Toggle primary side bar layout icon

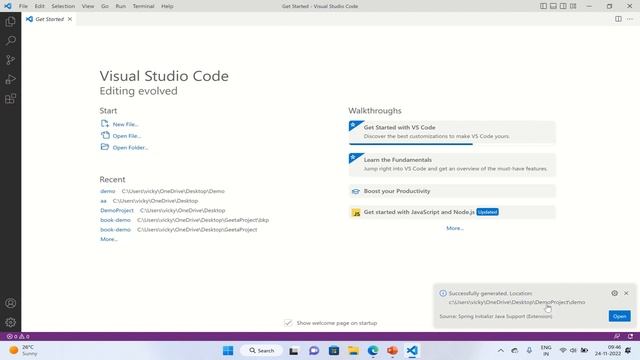pyautogui.click(x=543, y=6)
